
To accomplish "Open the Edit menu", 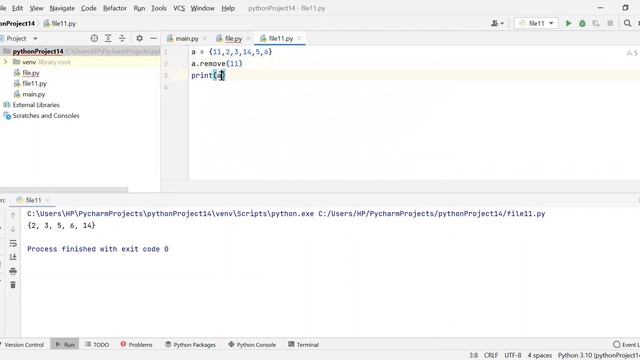I will [x=17, y=8].
